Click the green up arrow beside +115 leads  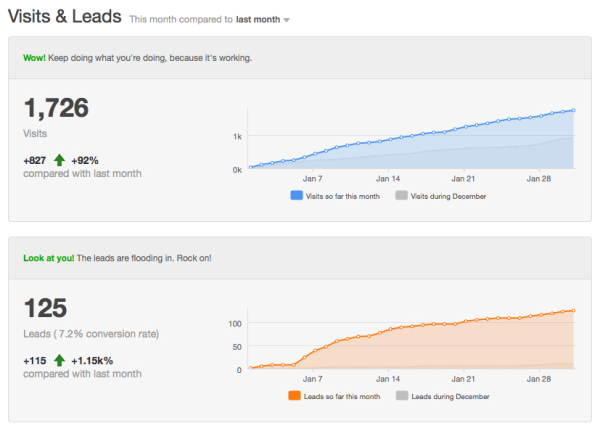coord(59,359)
